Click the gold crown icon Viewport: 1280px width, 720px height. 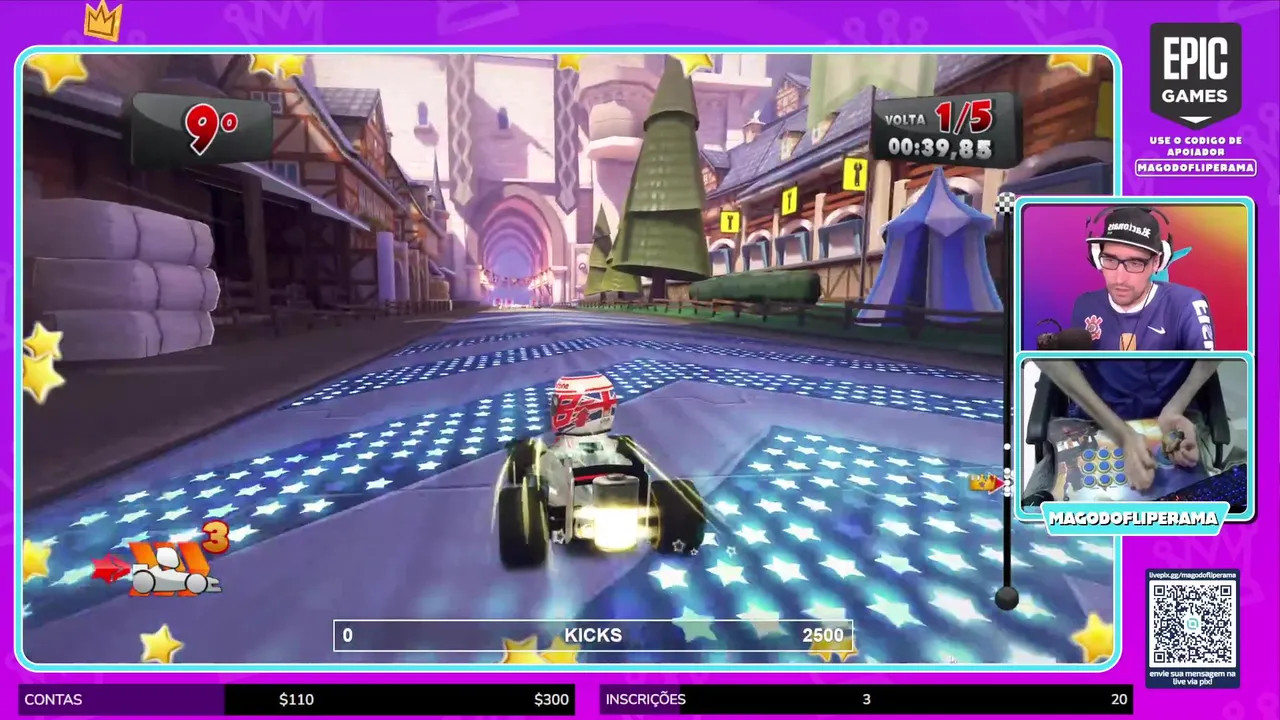[x=103, y=20]
